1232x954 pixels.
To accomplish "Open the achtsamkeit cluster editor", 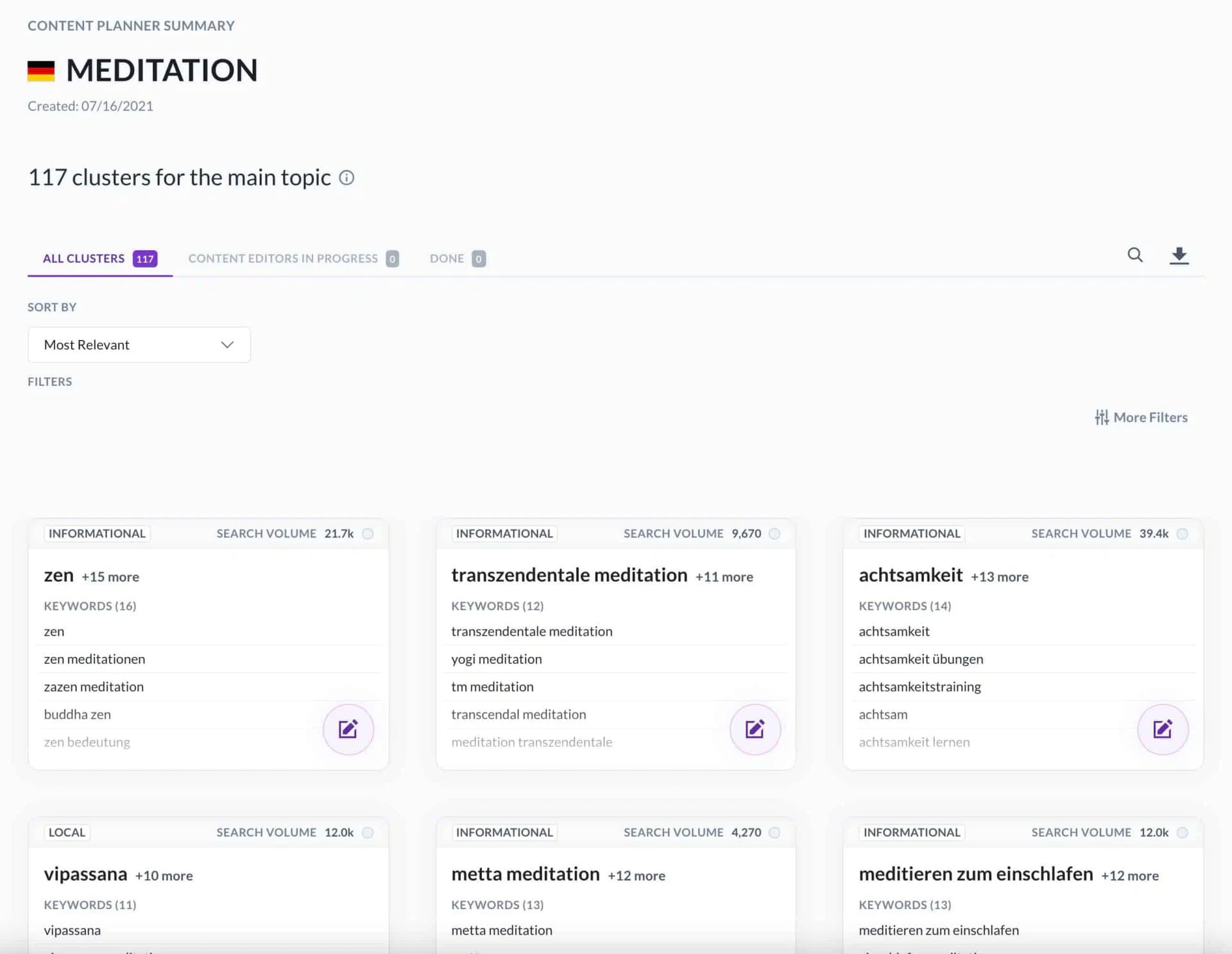I will (1163, 729).
